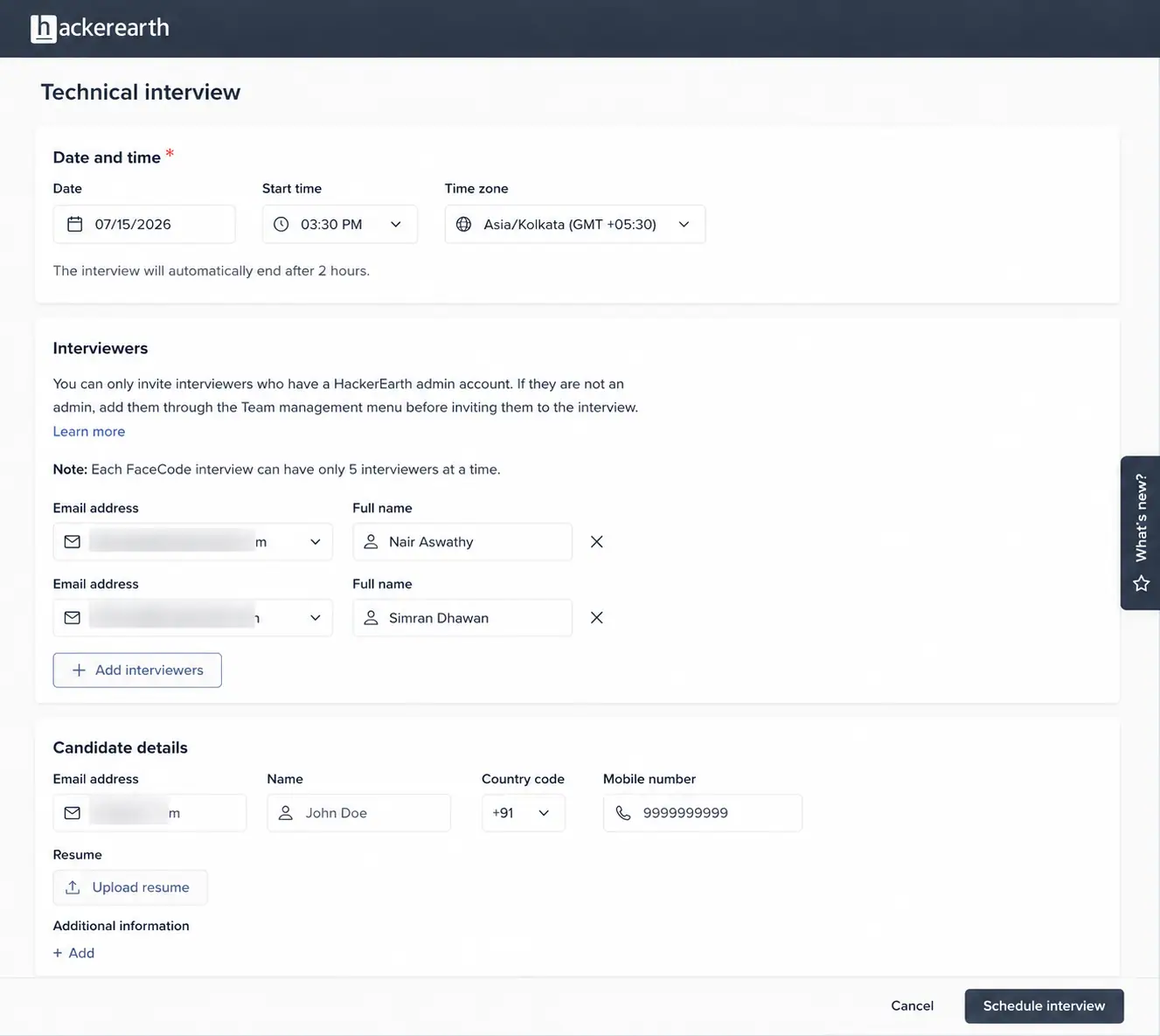Expand the Time zone dropdown
Screen dimensions: 1160x1036
pyautogui.click(x=575, y=225)
